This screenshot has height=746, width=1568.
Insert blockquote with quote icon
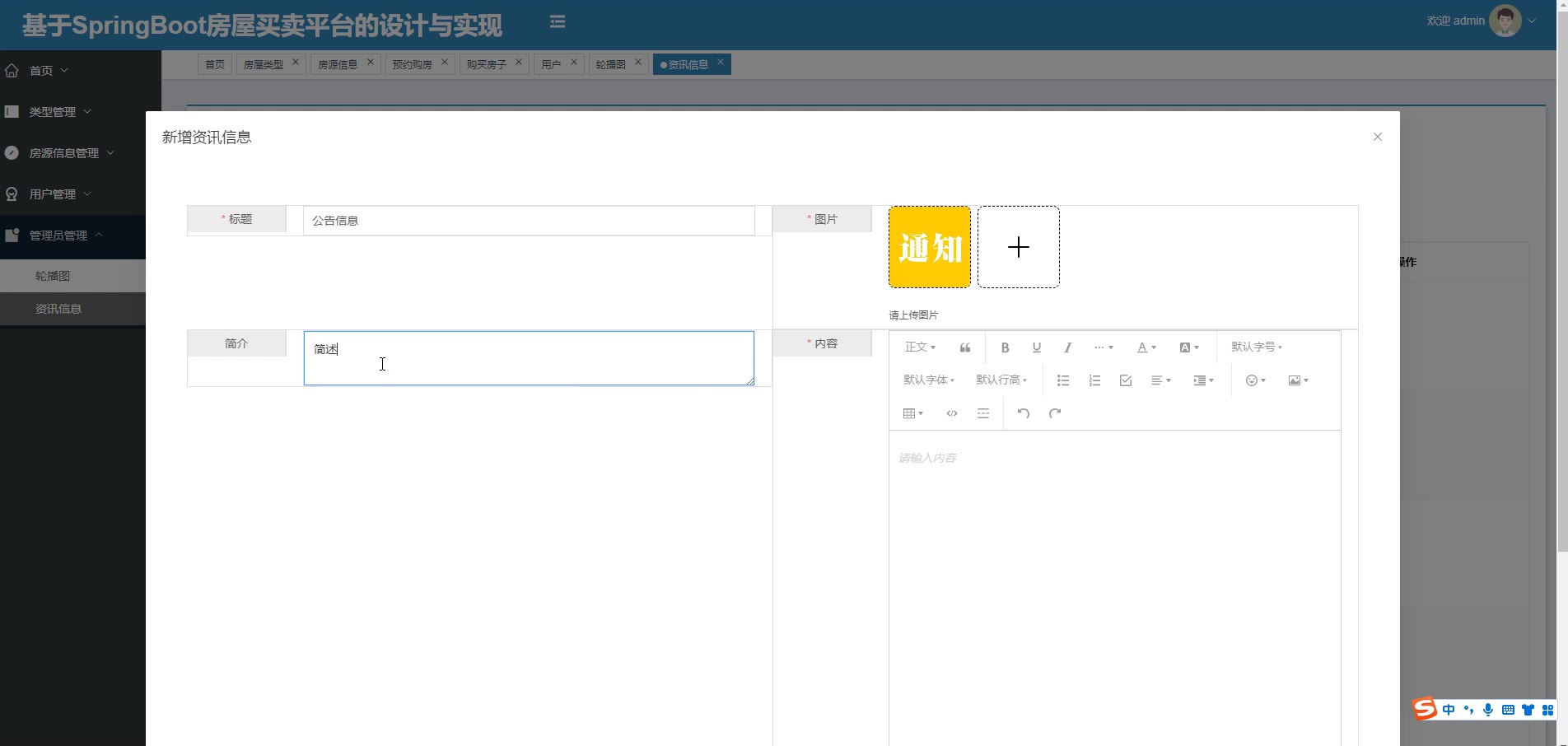[965, 347]
